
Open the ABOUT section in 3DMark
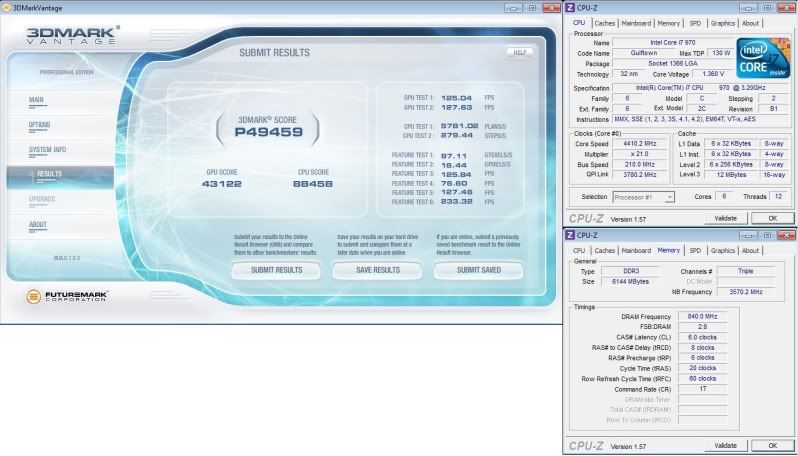(x=38, y=224)
